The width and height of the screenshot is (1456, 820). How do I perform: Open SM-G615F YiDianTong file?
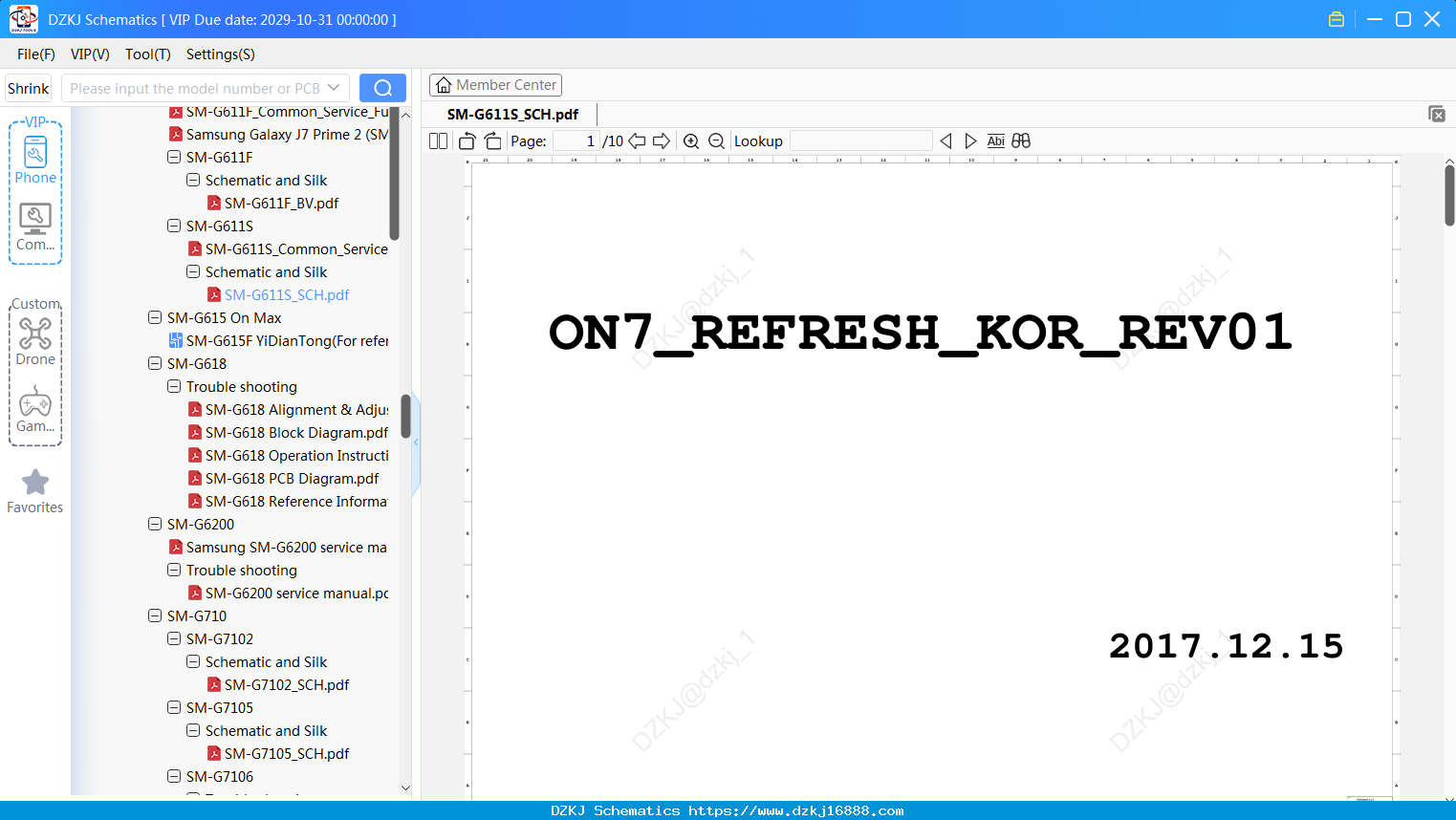(x=279, y=341)
